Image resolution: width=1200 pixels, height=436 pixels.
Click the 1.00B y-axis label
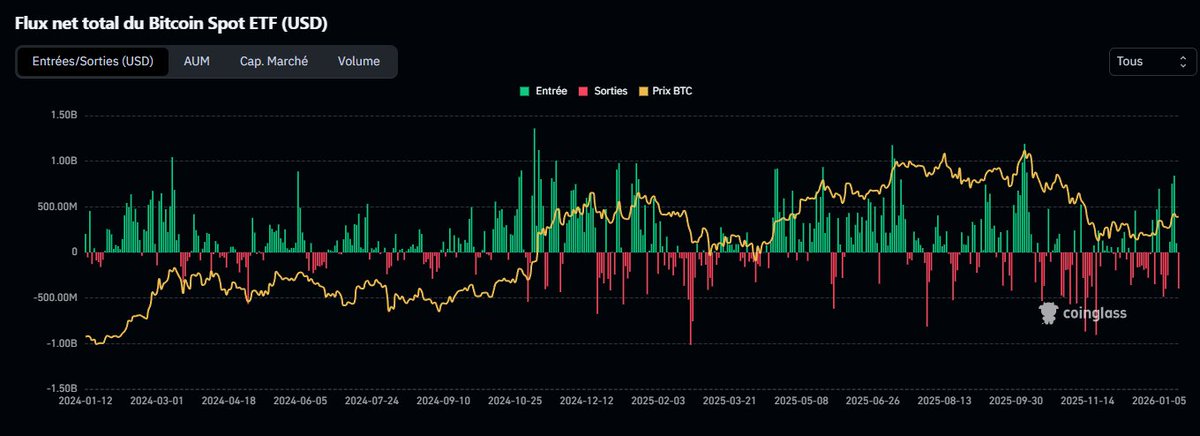[x=63, y=161]
